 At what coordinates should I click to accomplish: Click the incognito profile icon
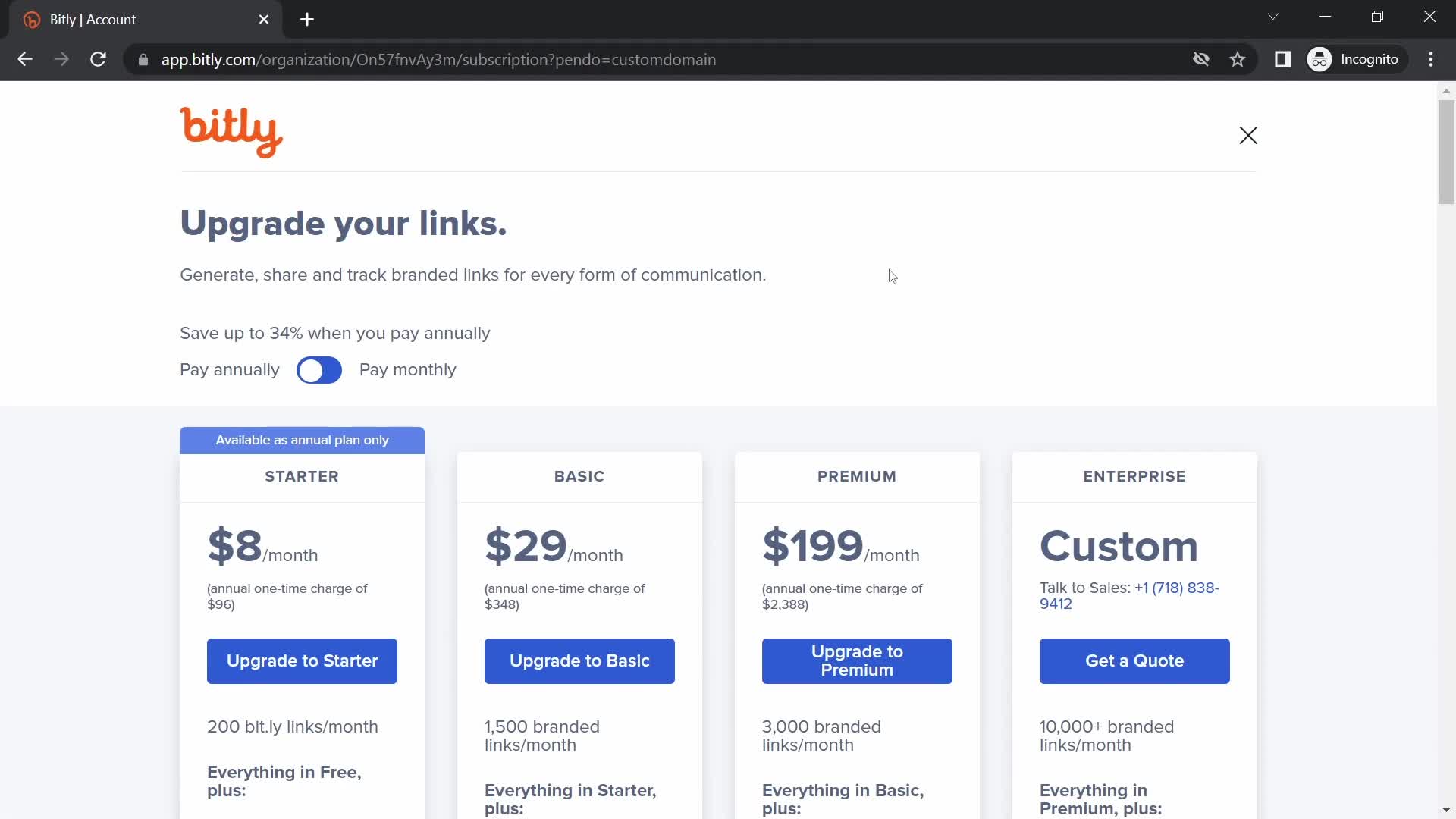[1320, 59]
